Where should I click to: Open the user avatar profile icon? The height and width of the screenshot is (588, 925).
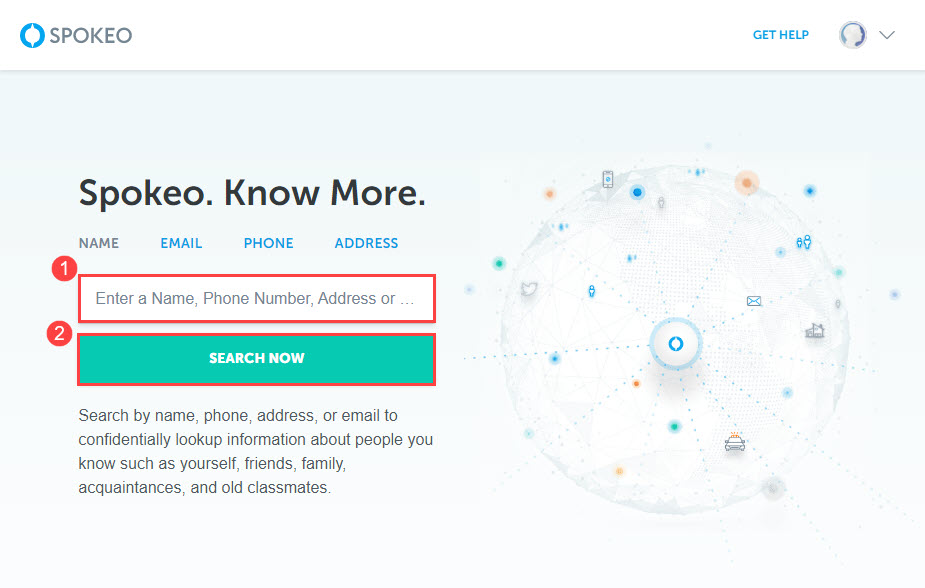852,35
